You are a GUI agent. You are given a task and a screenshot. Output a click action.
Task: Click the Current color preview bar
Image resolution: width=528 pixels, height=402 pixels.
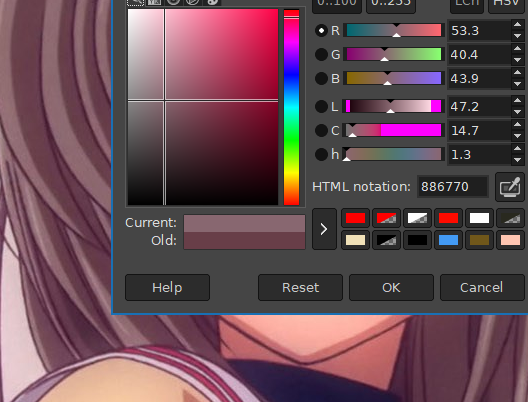[244, 224]
